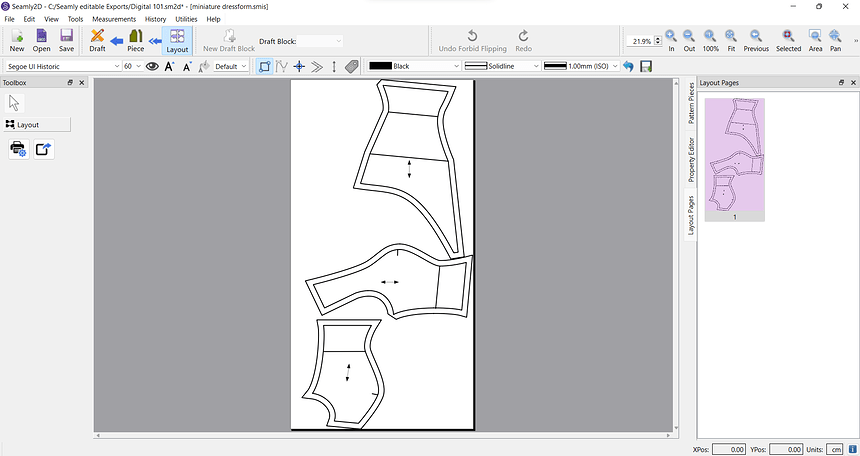860x456 pixels.
Task: Click the Layout button in Toolbox
Action: click(x=37, y=125)
